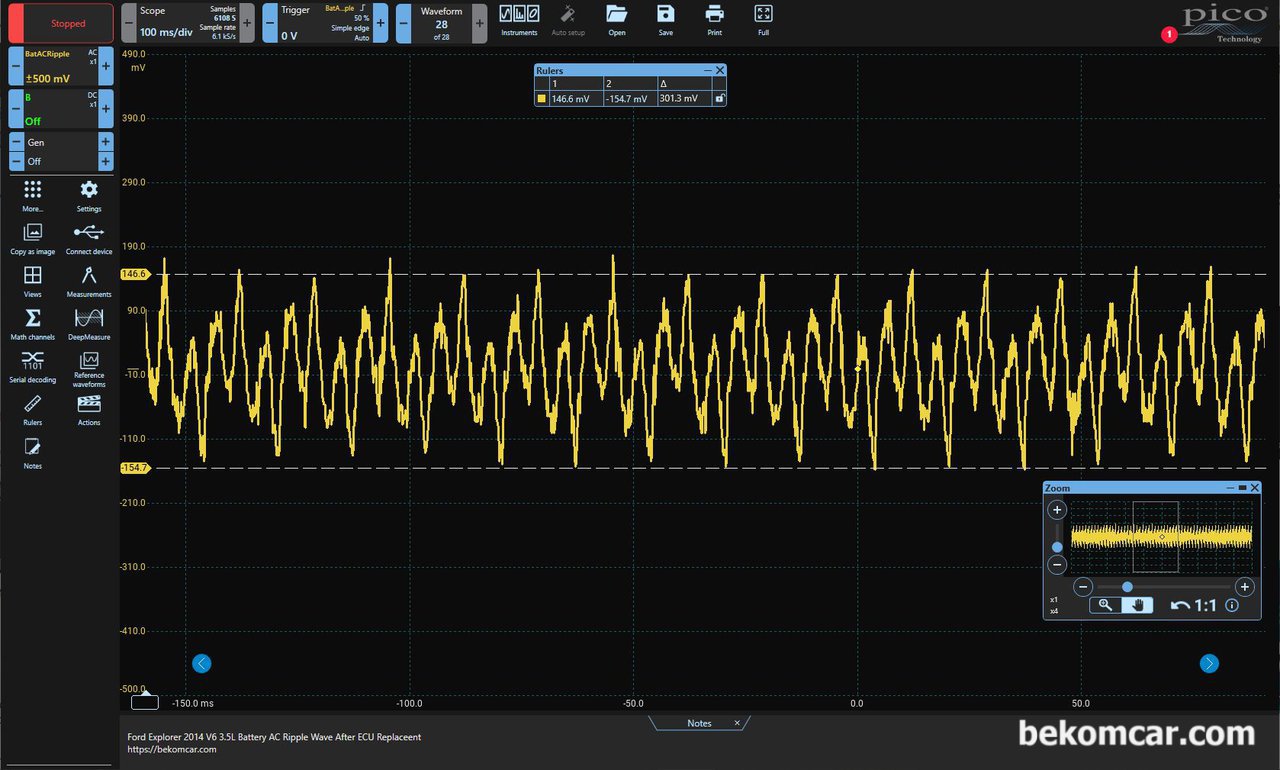Open the Trigger 0 V settings
1280x770 pixels.
pos(325,23)
